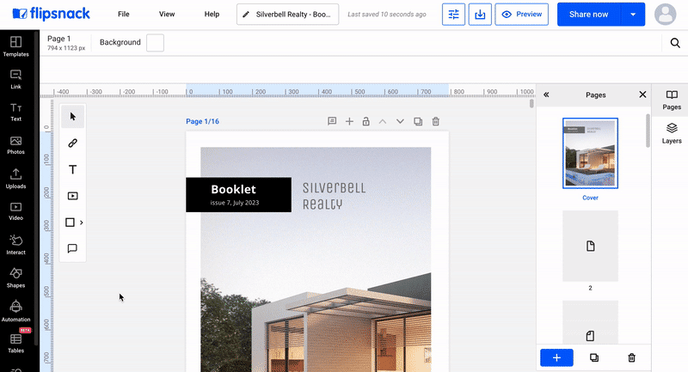
Task: Open the Background color swatch
Action: point(155,43)
